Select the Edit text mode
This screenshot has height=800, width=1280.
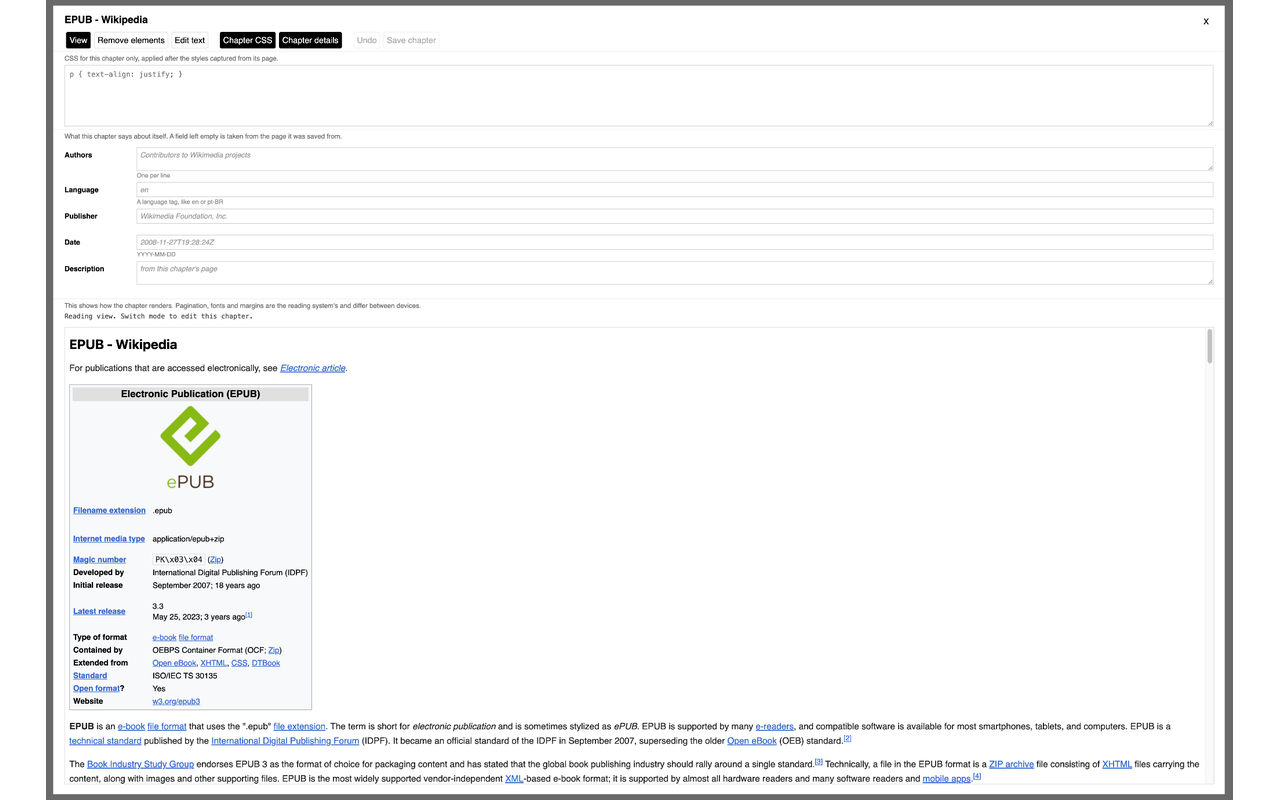[x=190, y=40]
